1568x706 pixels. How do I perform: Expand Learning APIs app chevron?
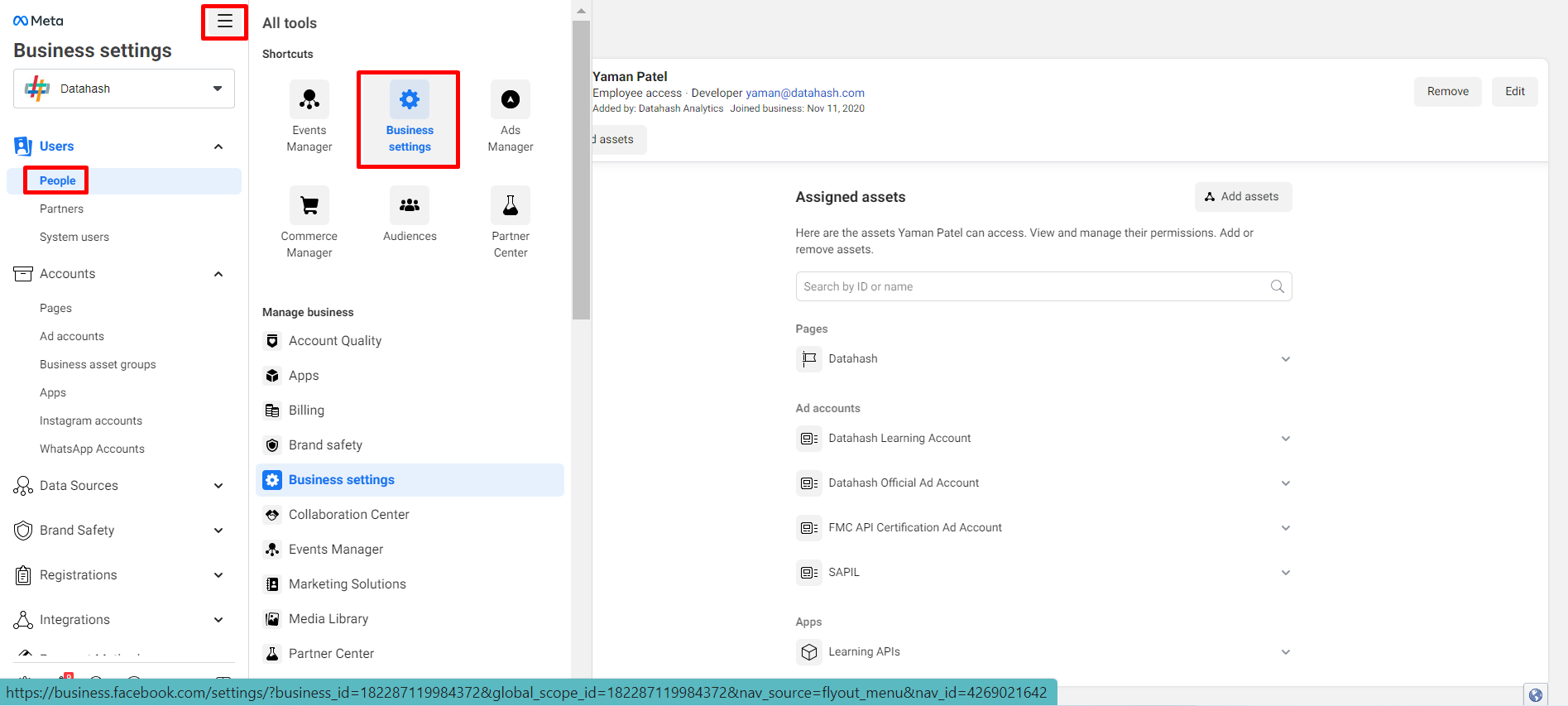(1286, 652)
